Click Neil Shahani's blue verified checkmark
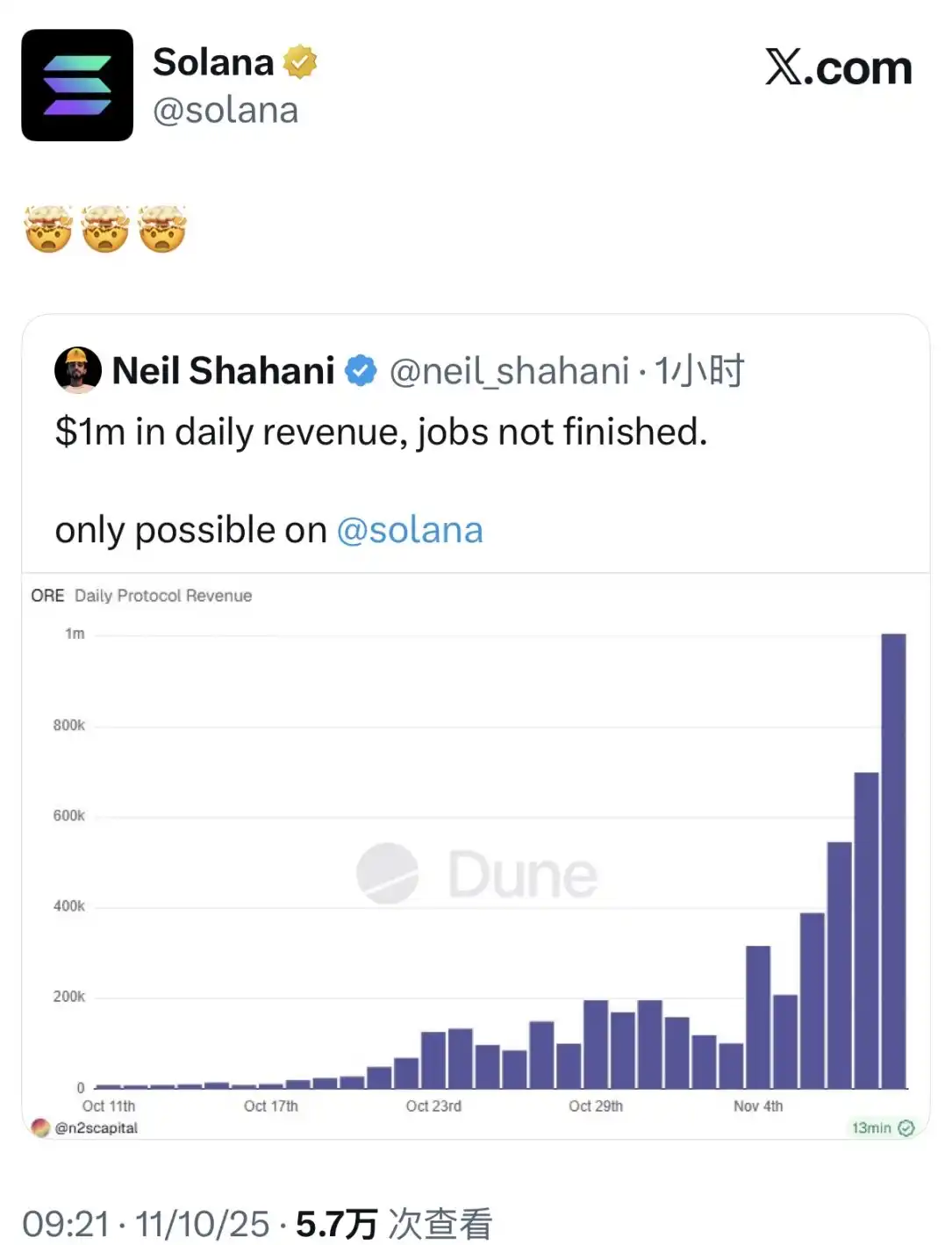 click(360, 371)
